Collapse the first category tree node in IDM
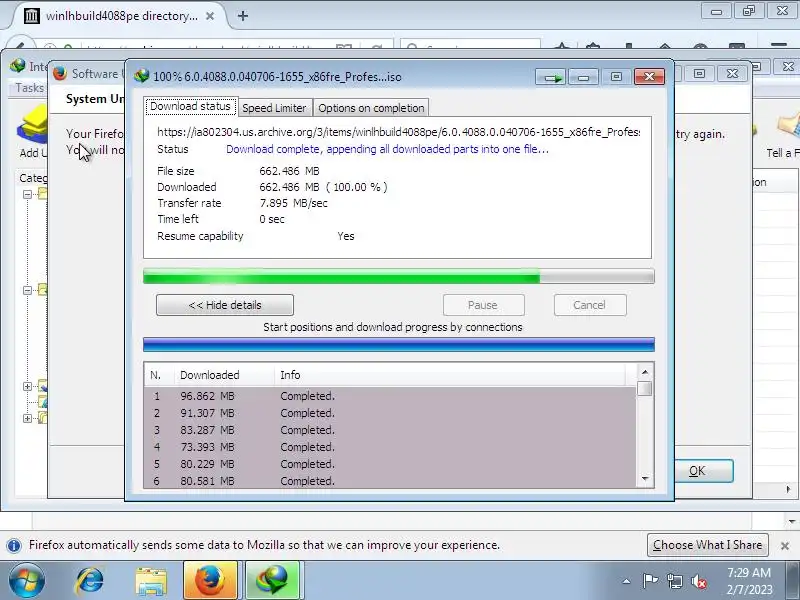 pos(28,194)
